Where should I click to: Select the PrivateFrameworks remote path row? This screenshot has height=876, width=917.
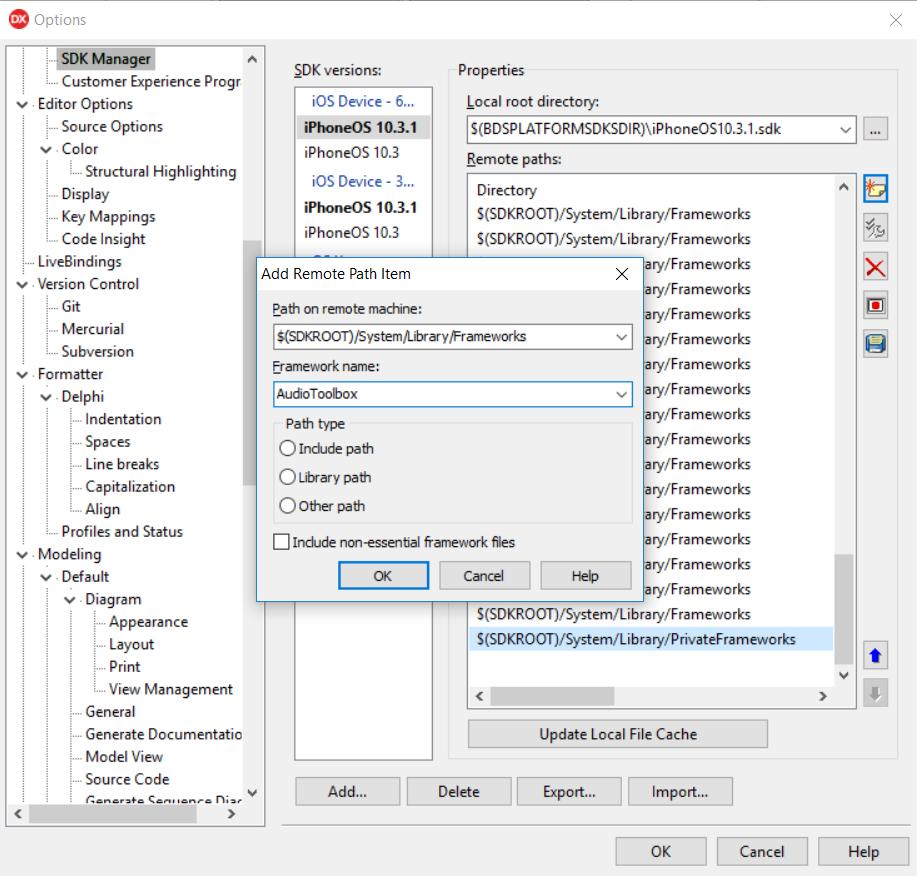point(650,639)
